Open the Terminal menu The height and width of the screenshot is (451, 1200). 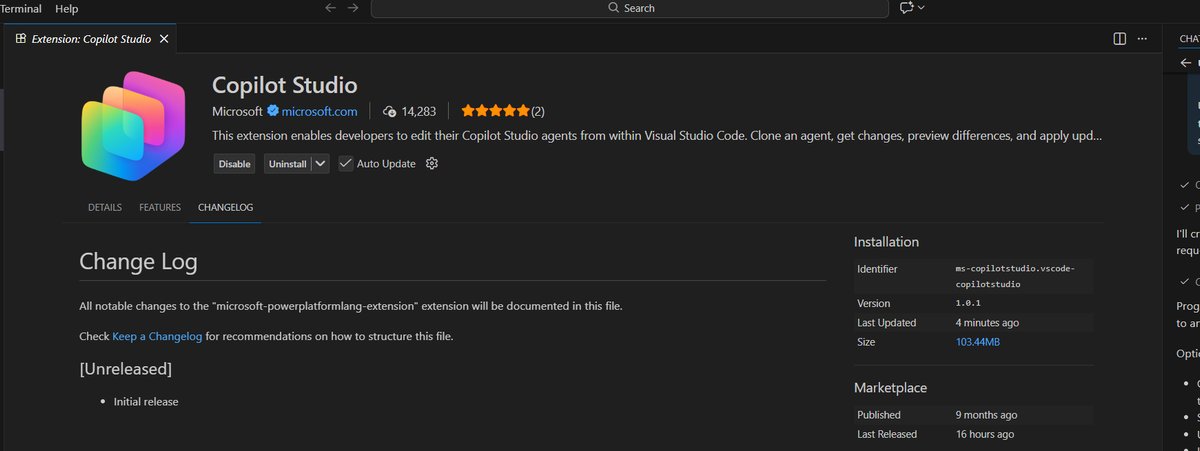pos(21,8)
